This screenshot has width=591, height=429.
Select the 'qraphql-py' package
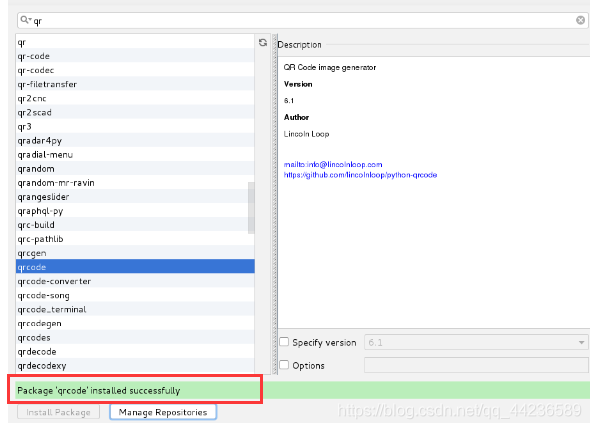[135, 211]
